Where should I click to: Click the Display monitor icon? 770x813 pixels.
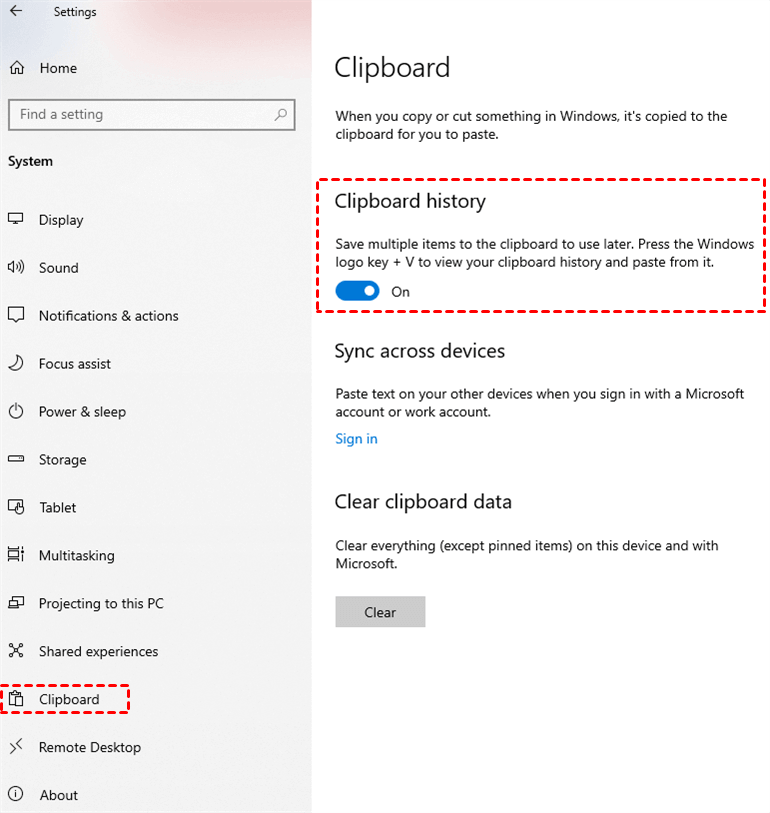pyautogui.click(x=16, y=220)
